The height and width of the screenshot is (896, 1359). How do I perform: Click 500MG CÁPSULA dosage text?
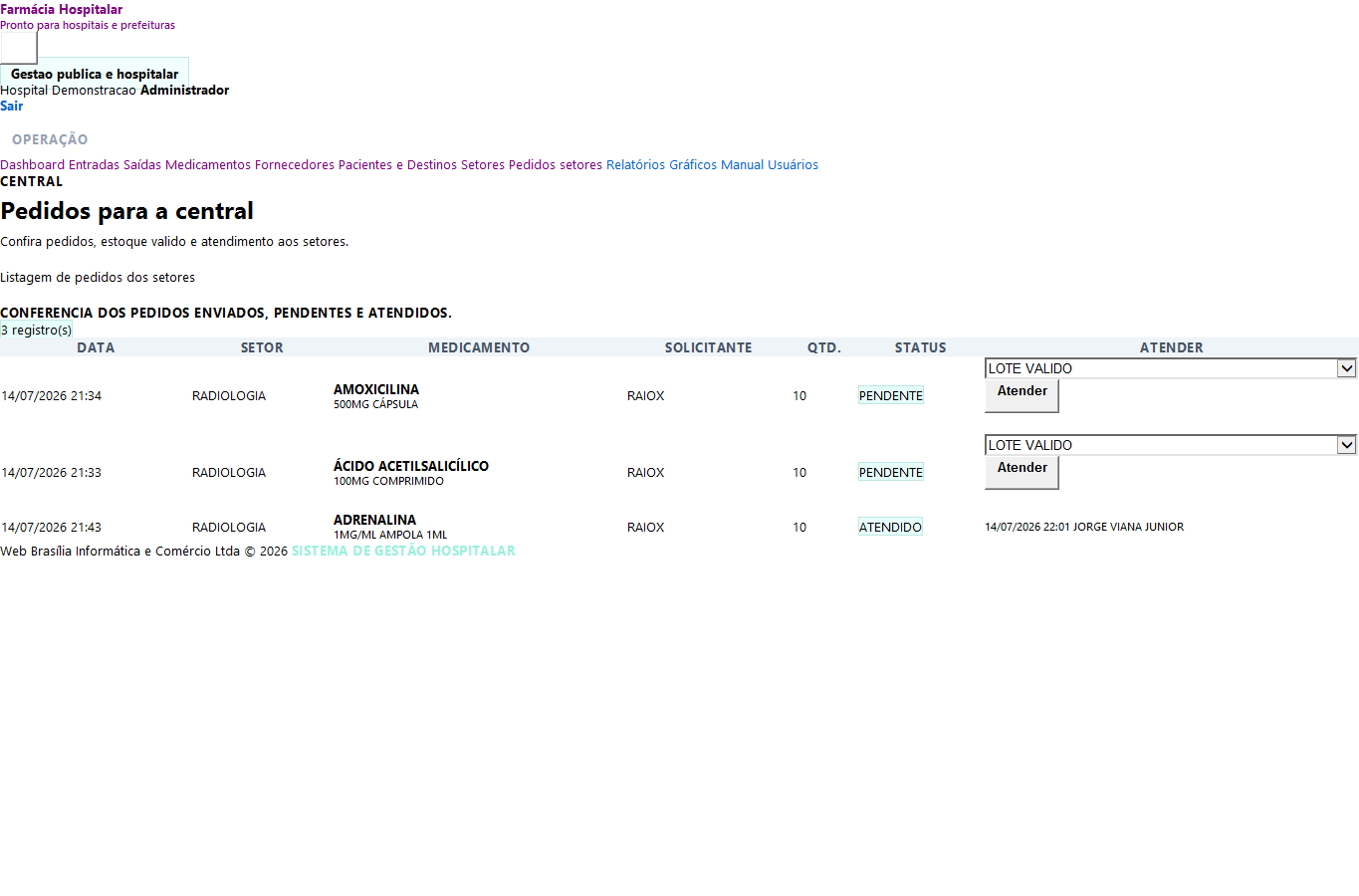tap(375, 404)
